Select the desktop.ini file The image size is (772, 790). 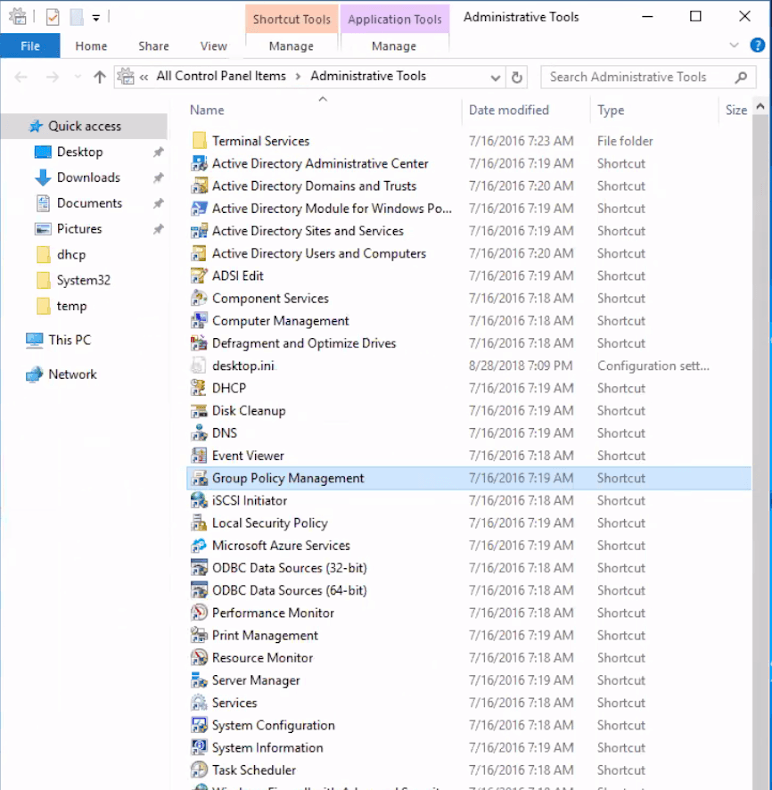coord(243,366)
